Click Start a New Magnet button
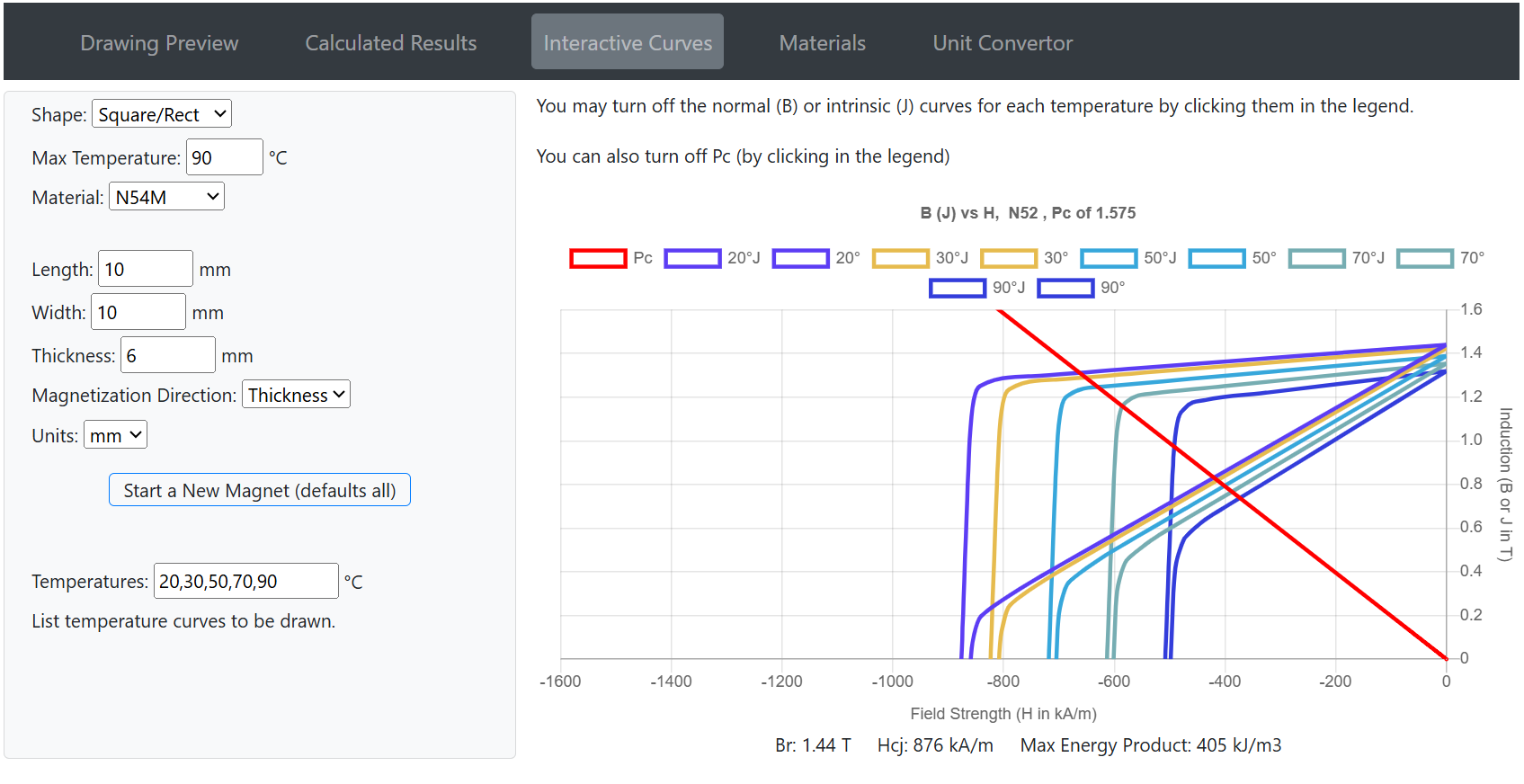 259,490
